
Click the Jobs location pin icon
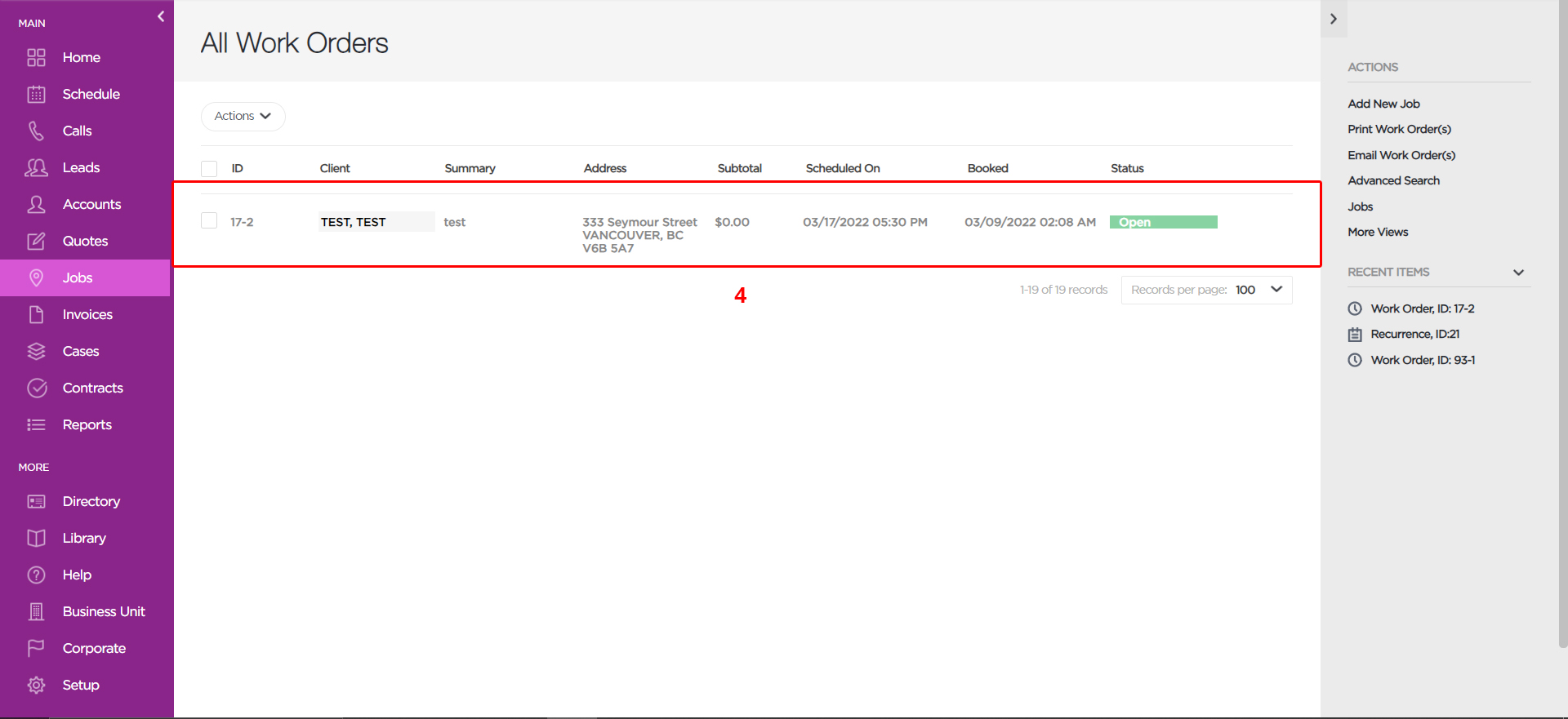coord(36,277)
